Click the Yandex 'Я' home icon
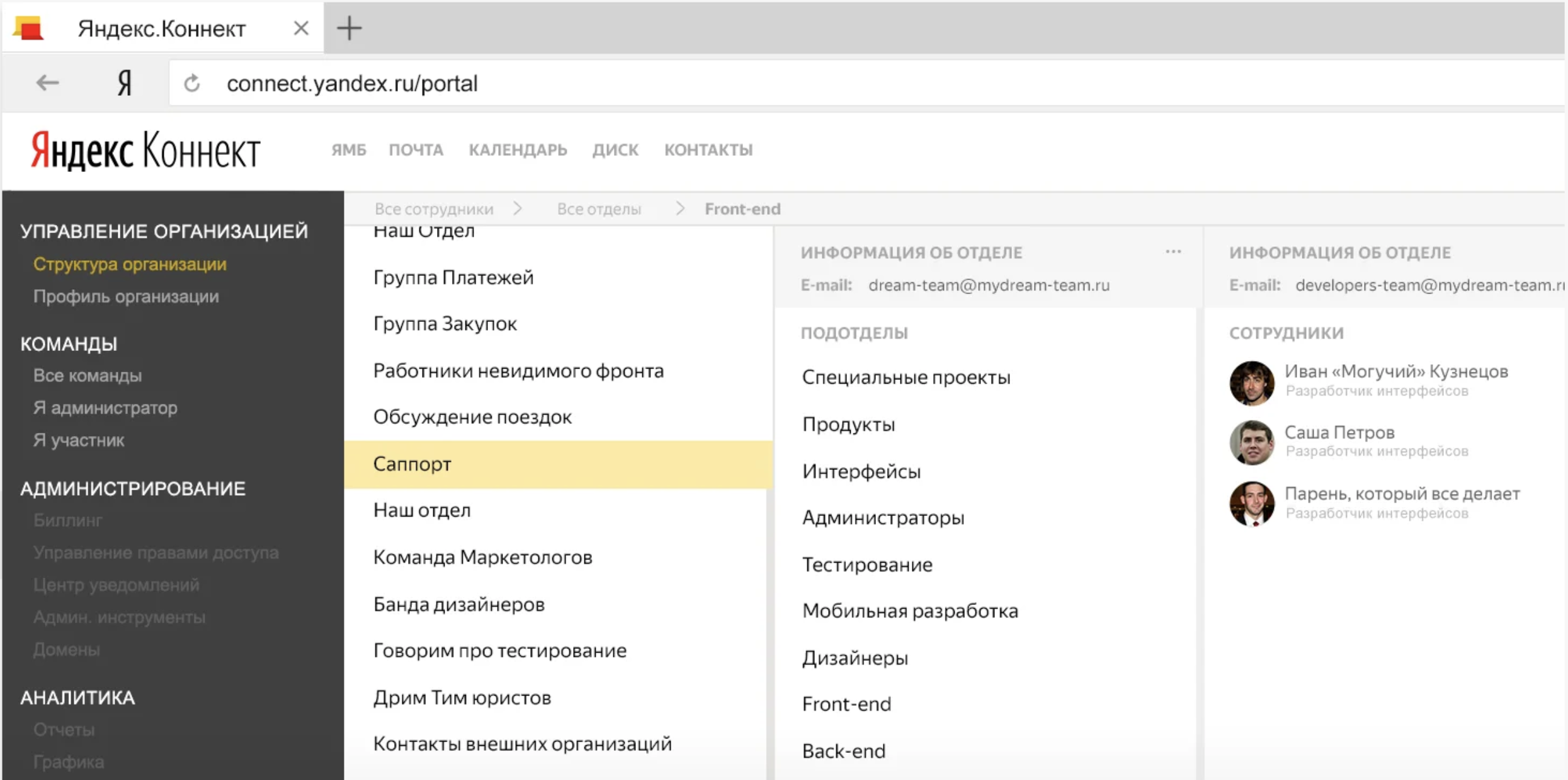 [x=125, y=83]
